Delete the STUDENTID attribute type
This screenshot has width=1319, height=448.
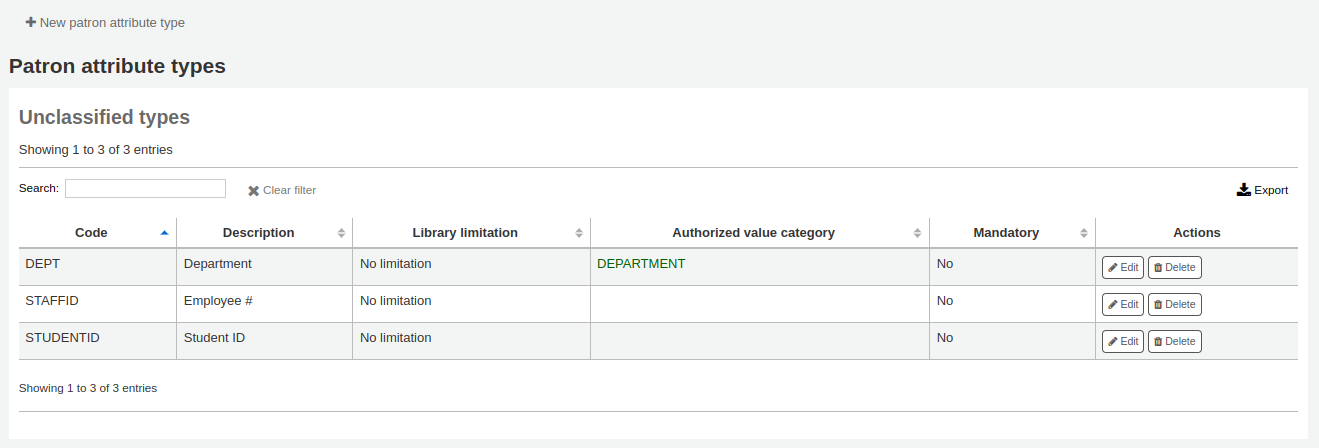[x=1174, y=341]
